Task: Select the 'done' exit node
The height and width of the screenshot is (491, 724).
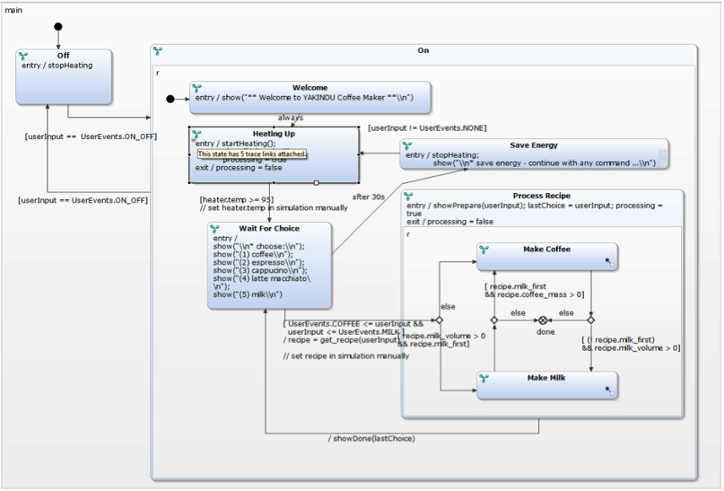Action: point(544,320)
